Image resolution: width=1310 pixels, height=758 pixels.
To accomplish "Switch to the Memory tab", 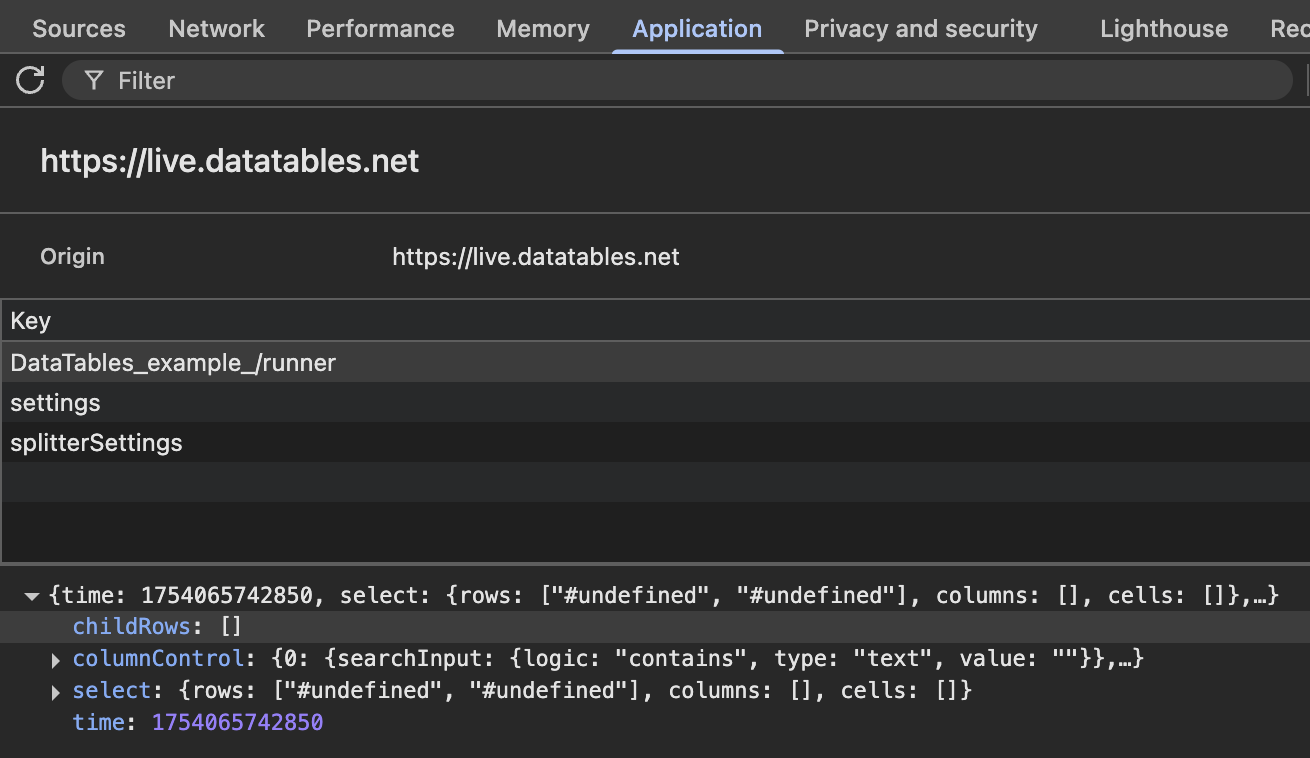I will pos(543,29).
